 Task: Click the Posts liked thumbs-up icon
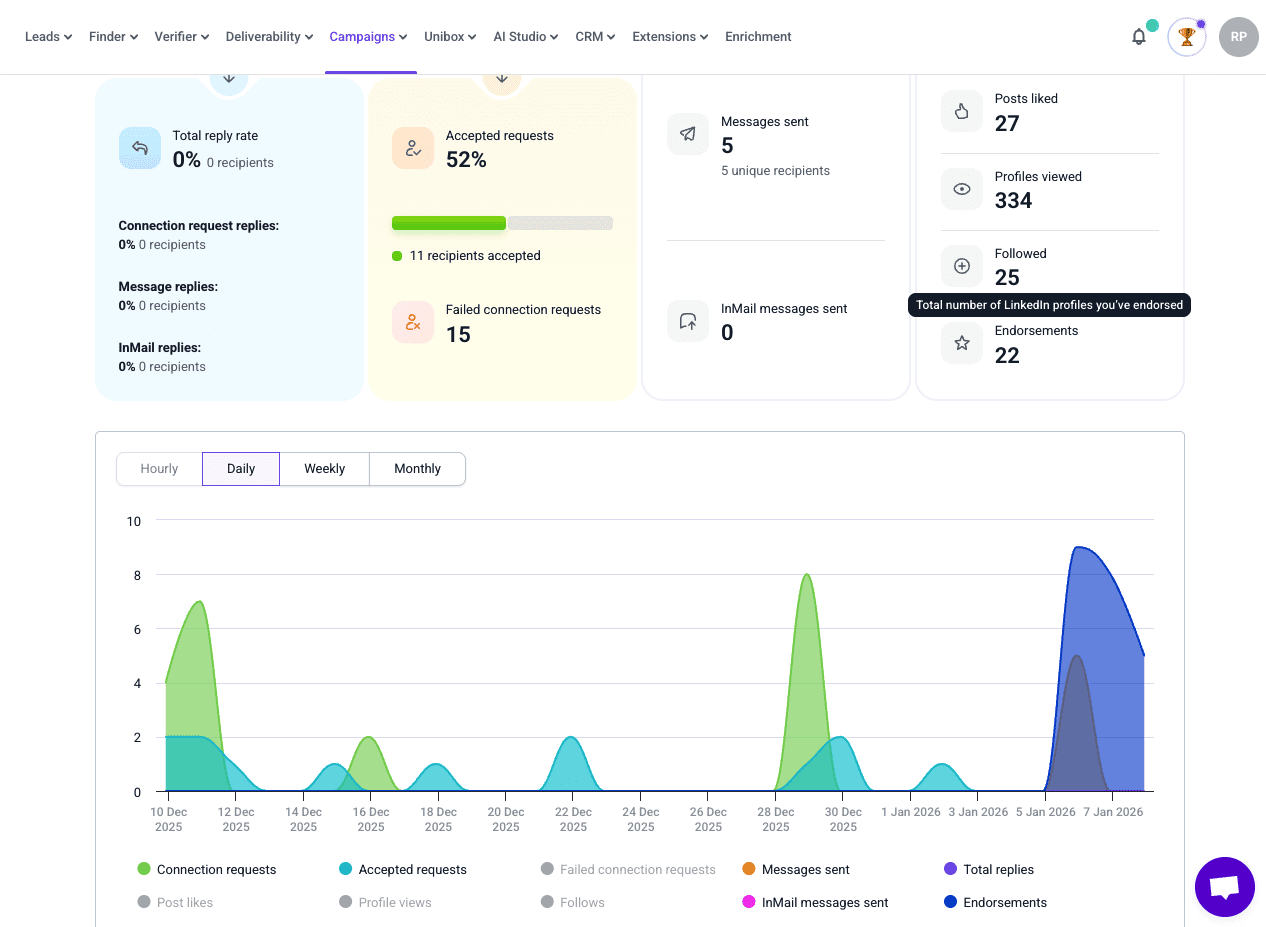click(x=961, y=111)
